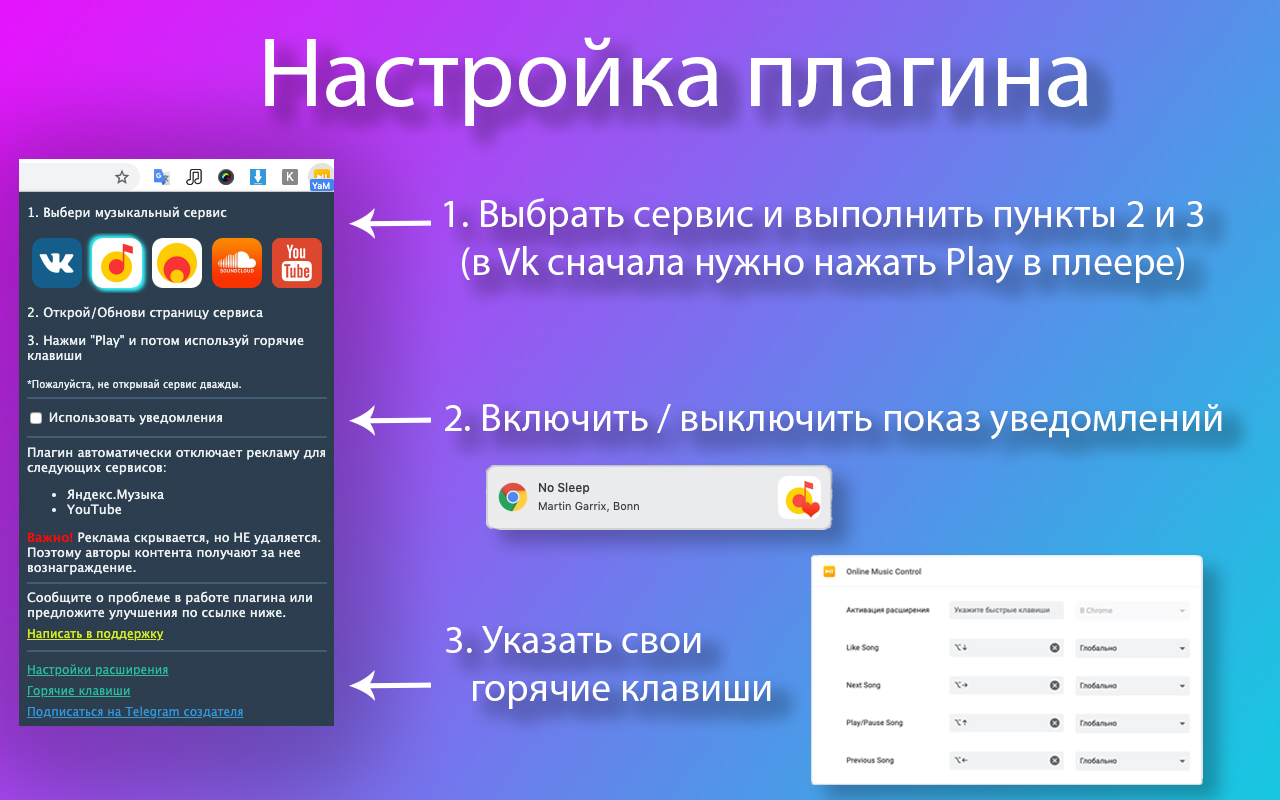Click the 'Активация расширения' label

pyautogui.click(x=888, y=610)
